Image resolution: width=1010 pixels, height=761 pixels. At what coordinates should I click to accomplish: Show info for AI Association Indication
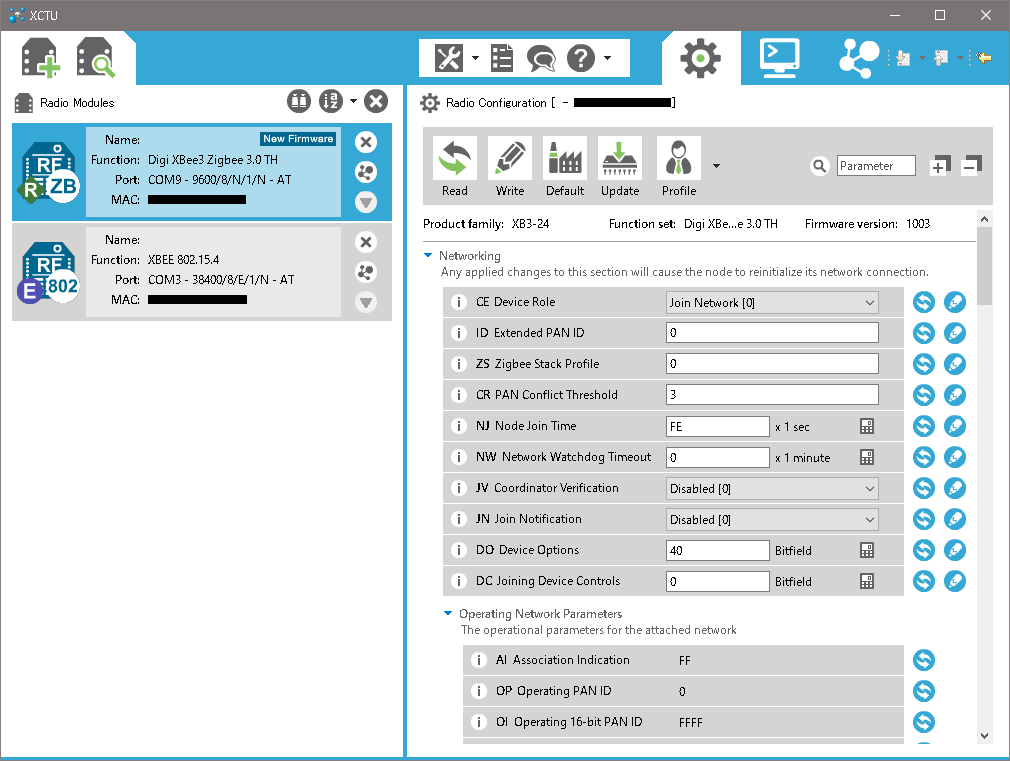(x=479, y=660)
